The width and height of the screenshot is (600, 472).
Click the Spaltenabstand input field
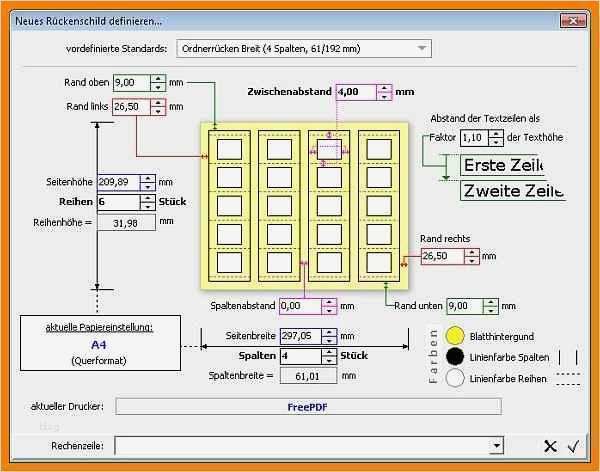point(301,306)
